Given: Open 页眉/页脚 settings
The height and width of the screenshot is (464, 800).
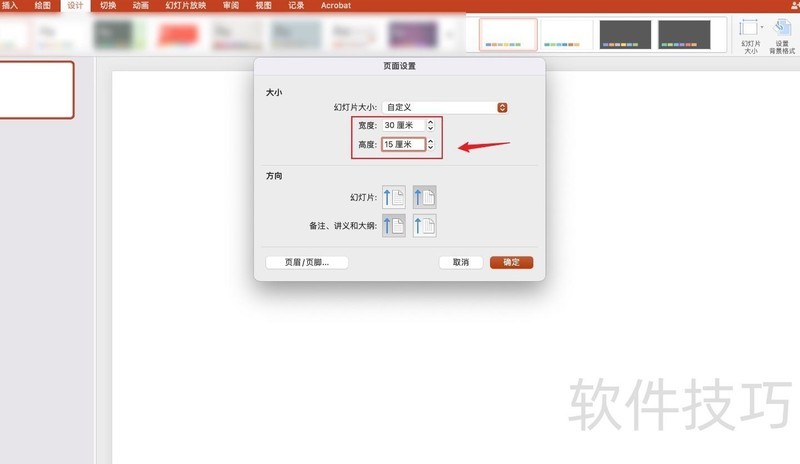Looking at the screenshot, I should coord(307,262).
